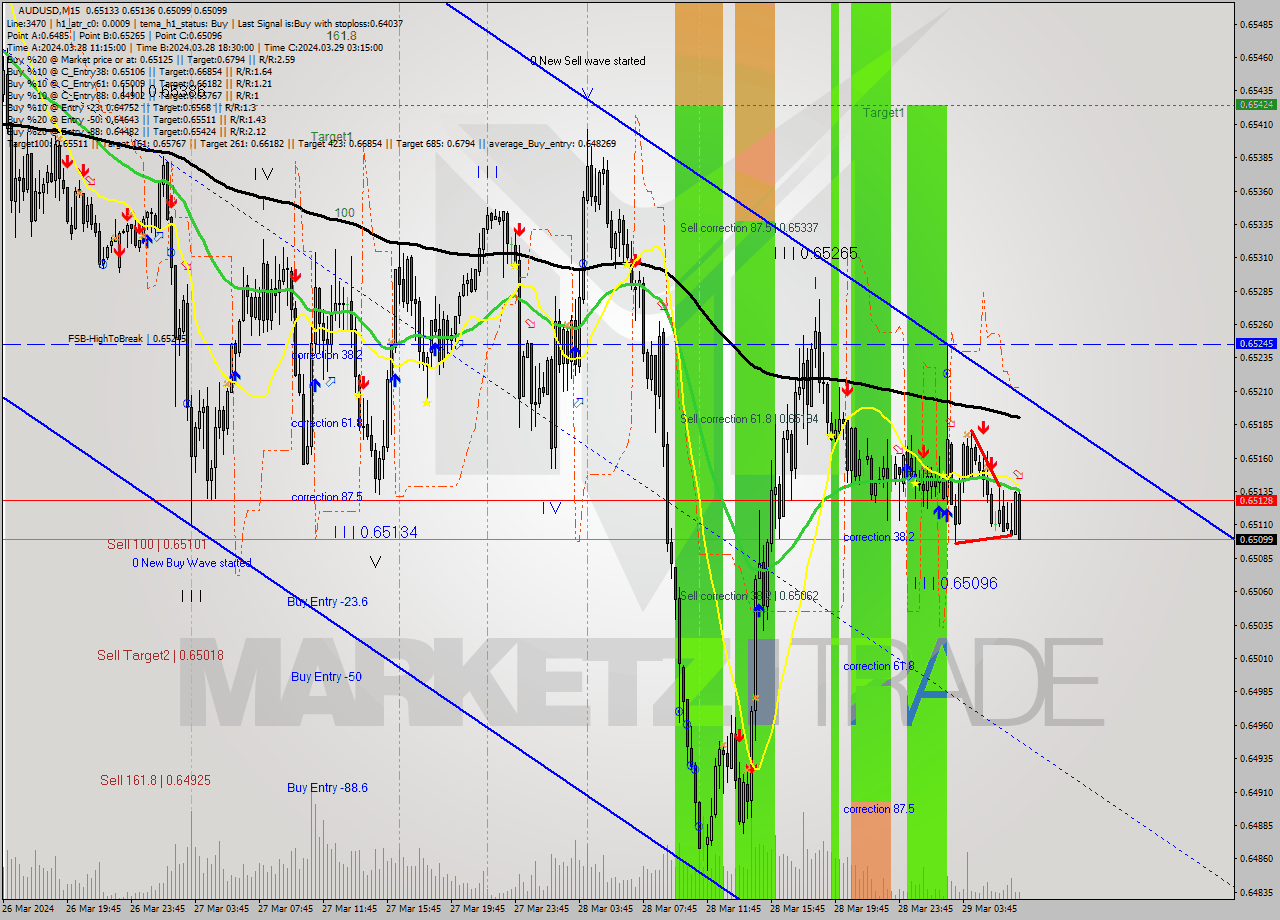
Task: Click the '26 Mar 2024' time axis label
Action: click(x=28, y=909)
